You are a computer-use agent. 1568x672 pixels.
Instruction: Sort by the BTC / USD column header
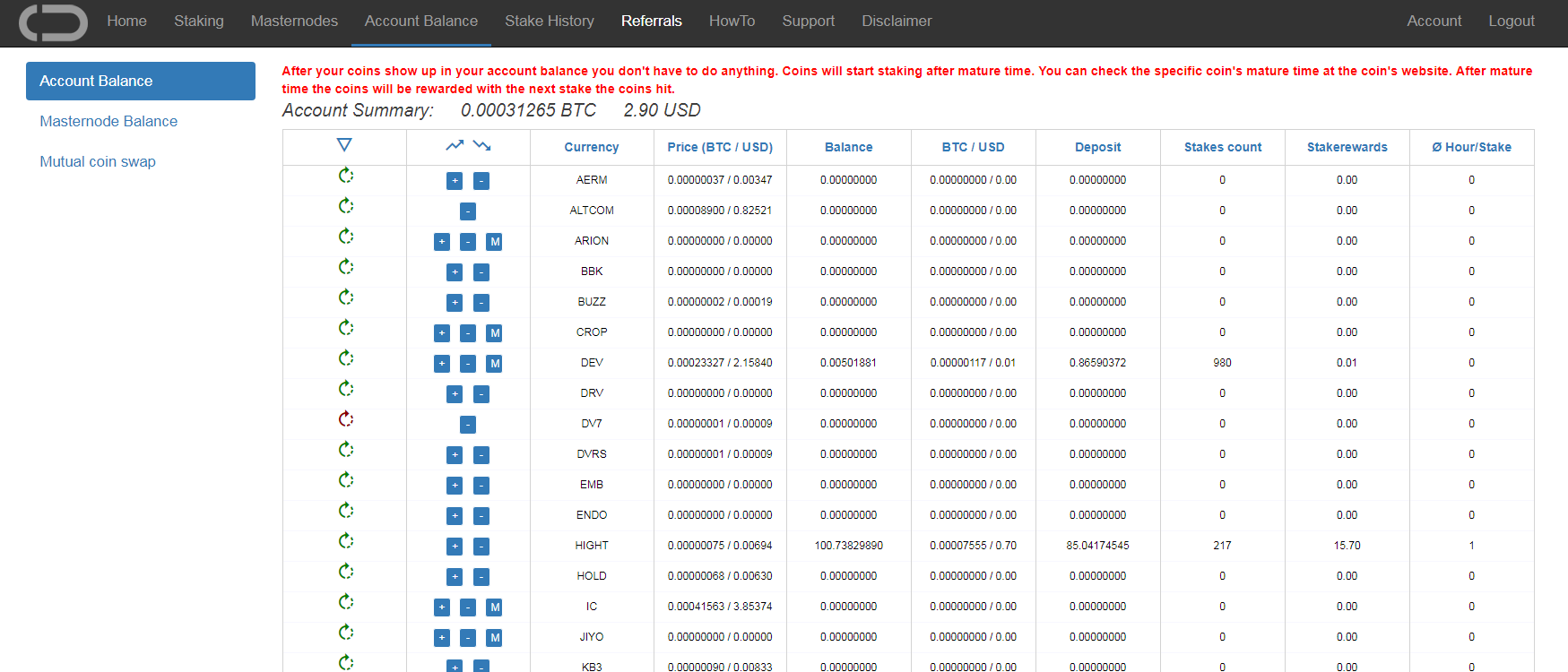(973, 147)
